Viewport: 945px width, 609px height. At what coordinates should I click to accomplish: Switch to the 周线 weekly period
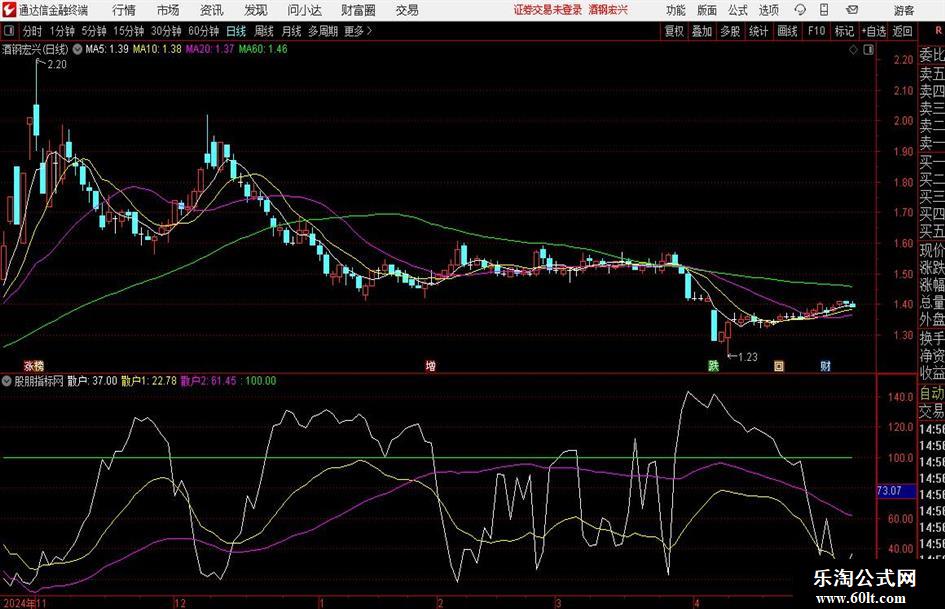[264, 31]
